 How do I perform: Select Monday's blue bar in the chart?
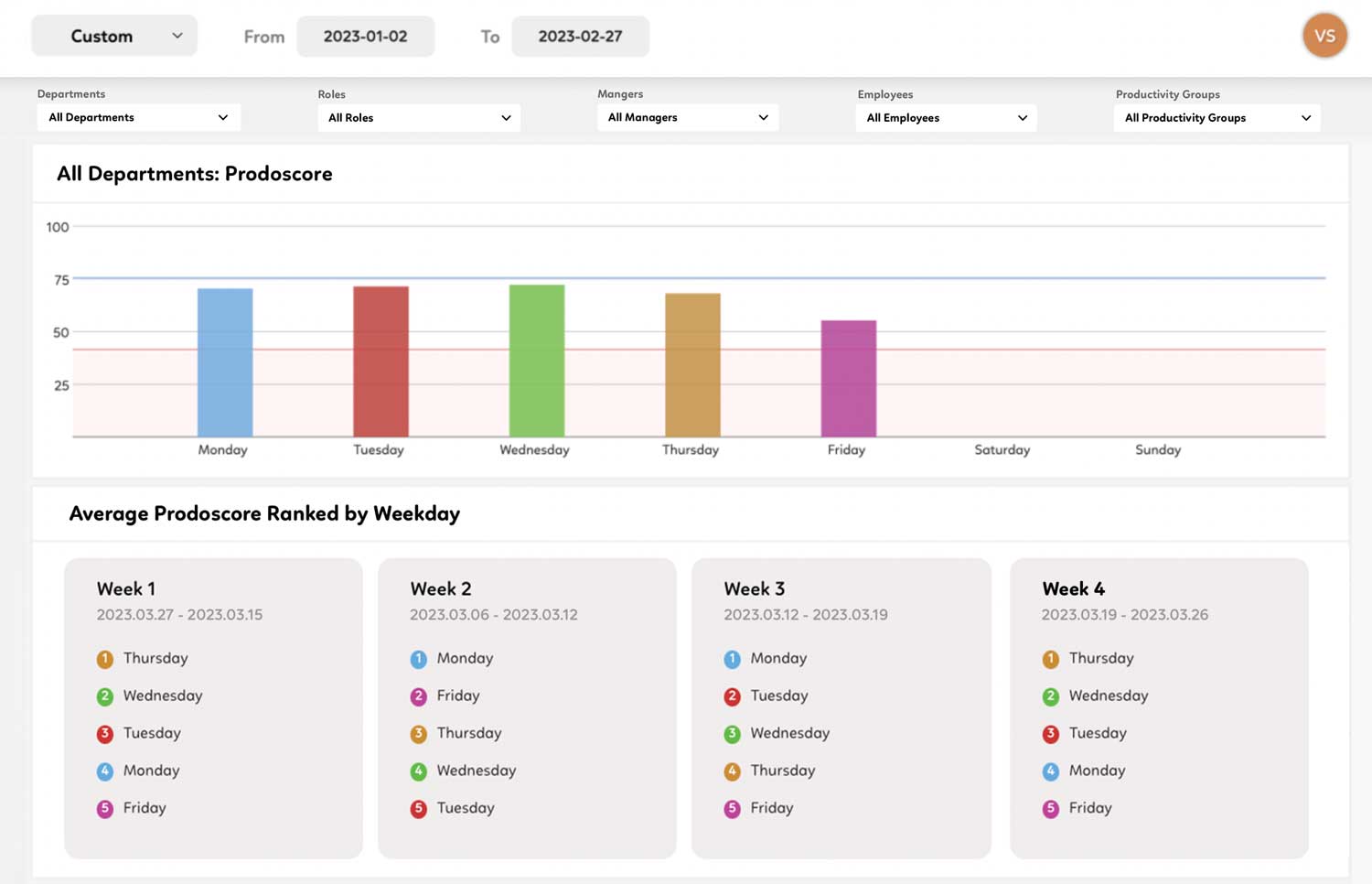click(x=223, y=361)
